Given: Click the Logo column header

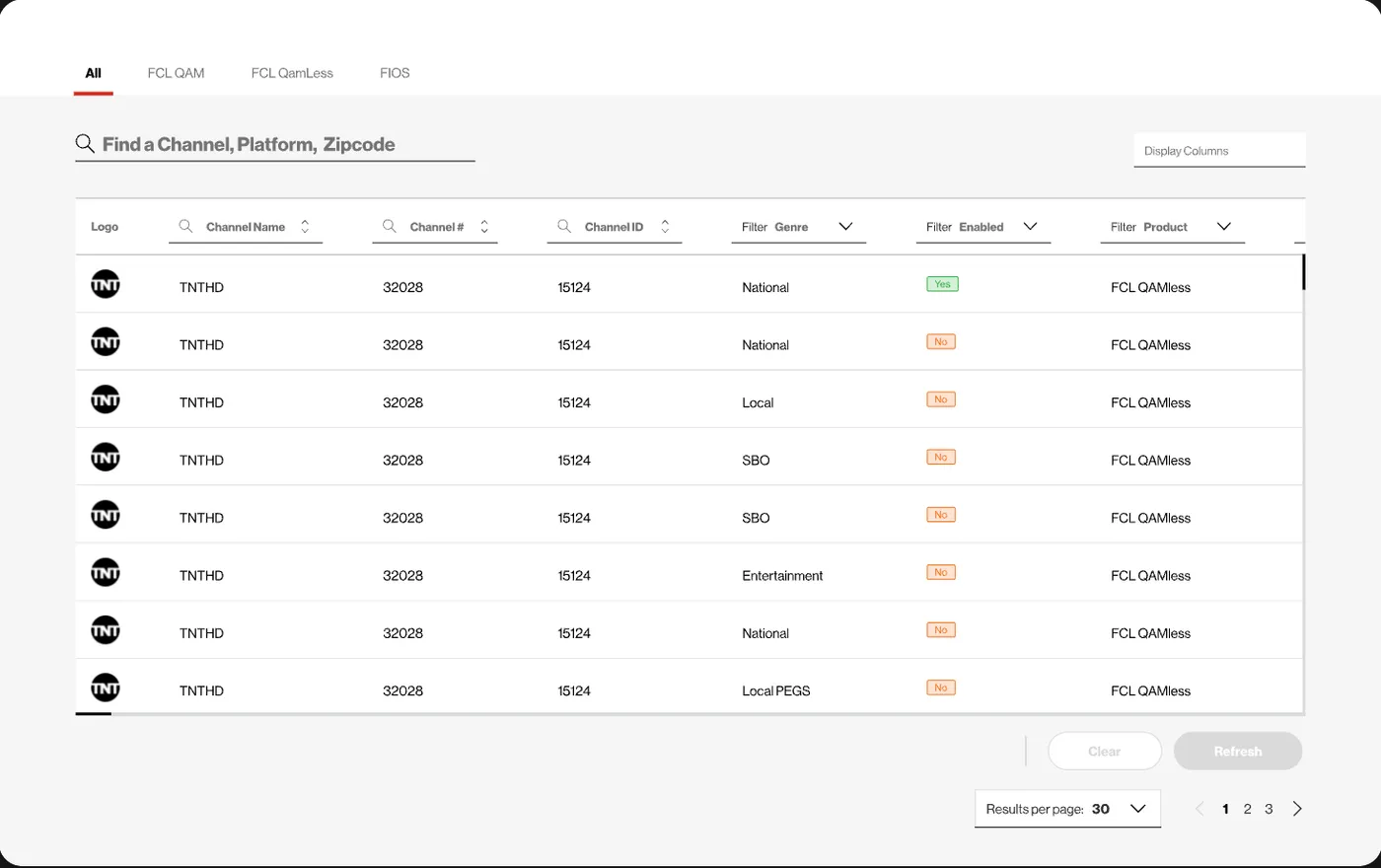Looking at the screenshot, I should coord(105,227).
